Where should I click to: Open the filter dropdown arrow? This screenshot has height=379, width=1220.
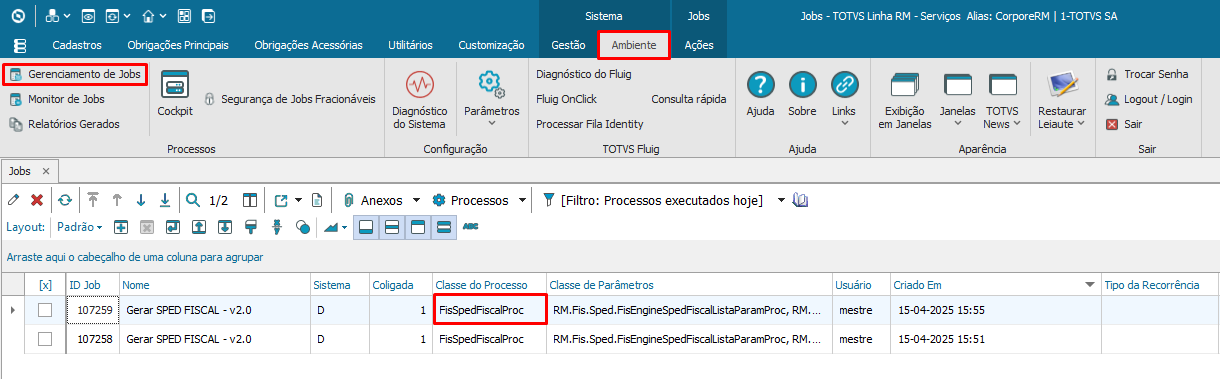point(781,200)
